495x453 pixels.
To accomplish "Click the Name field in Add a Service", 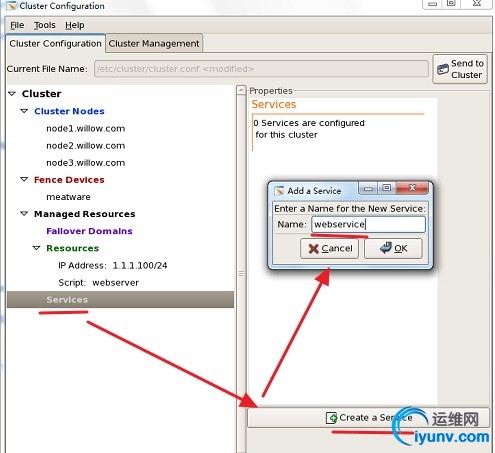I will click(368, 224).
